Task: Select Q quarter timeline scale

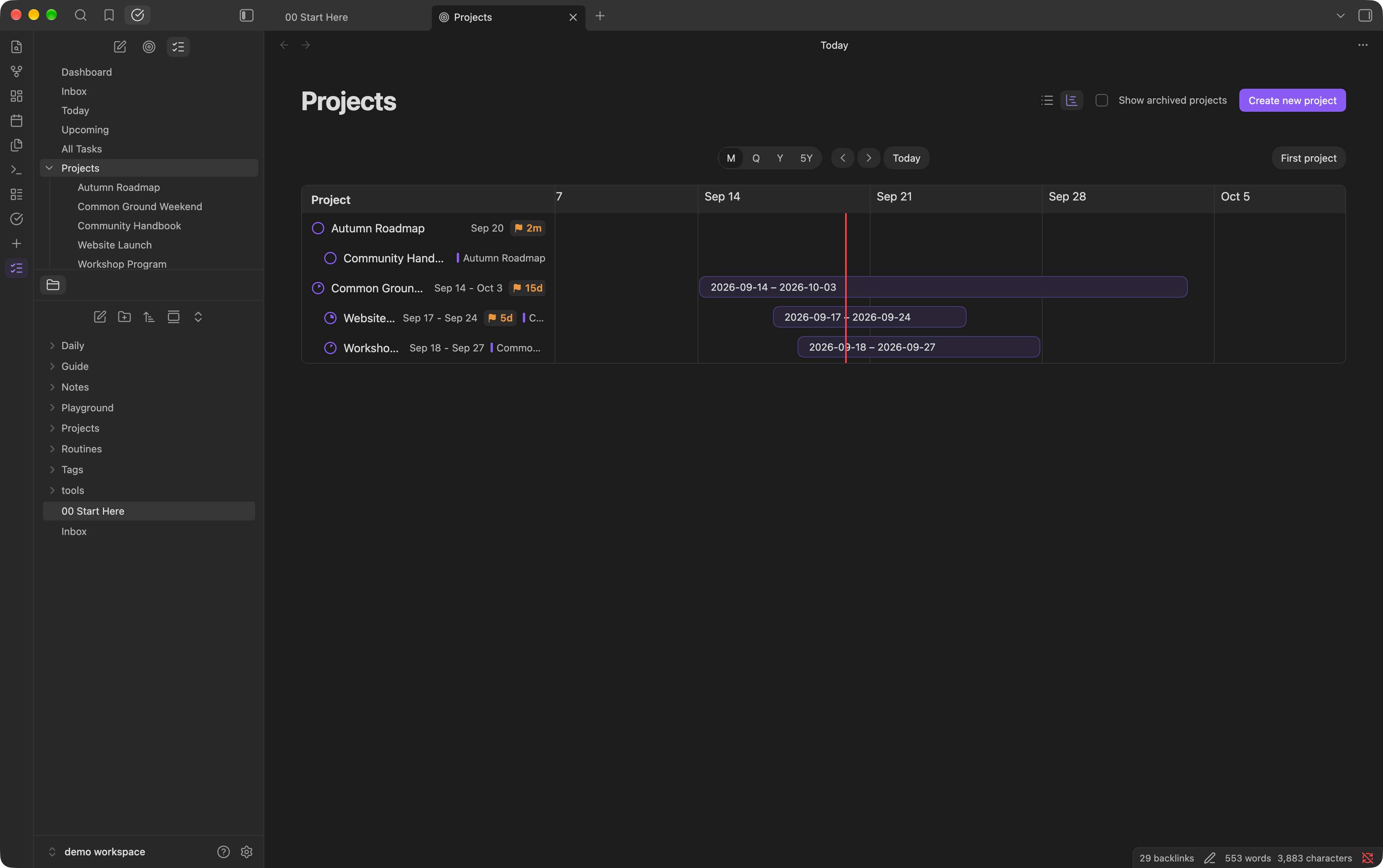Action: tap(756, 159)
